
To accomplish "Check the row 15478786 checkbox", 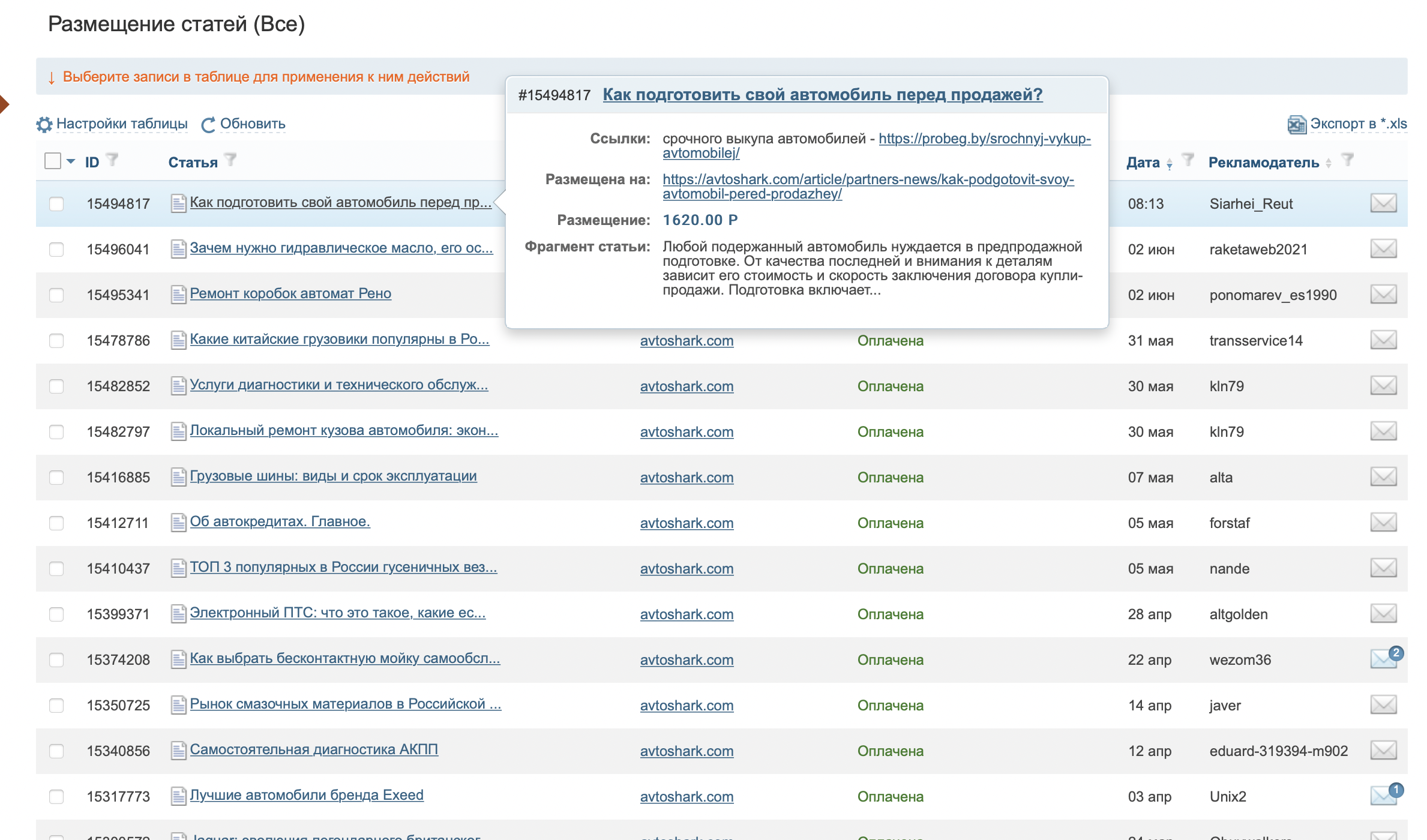I will click(56, 341).
